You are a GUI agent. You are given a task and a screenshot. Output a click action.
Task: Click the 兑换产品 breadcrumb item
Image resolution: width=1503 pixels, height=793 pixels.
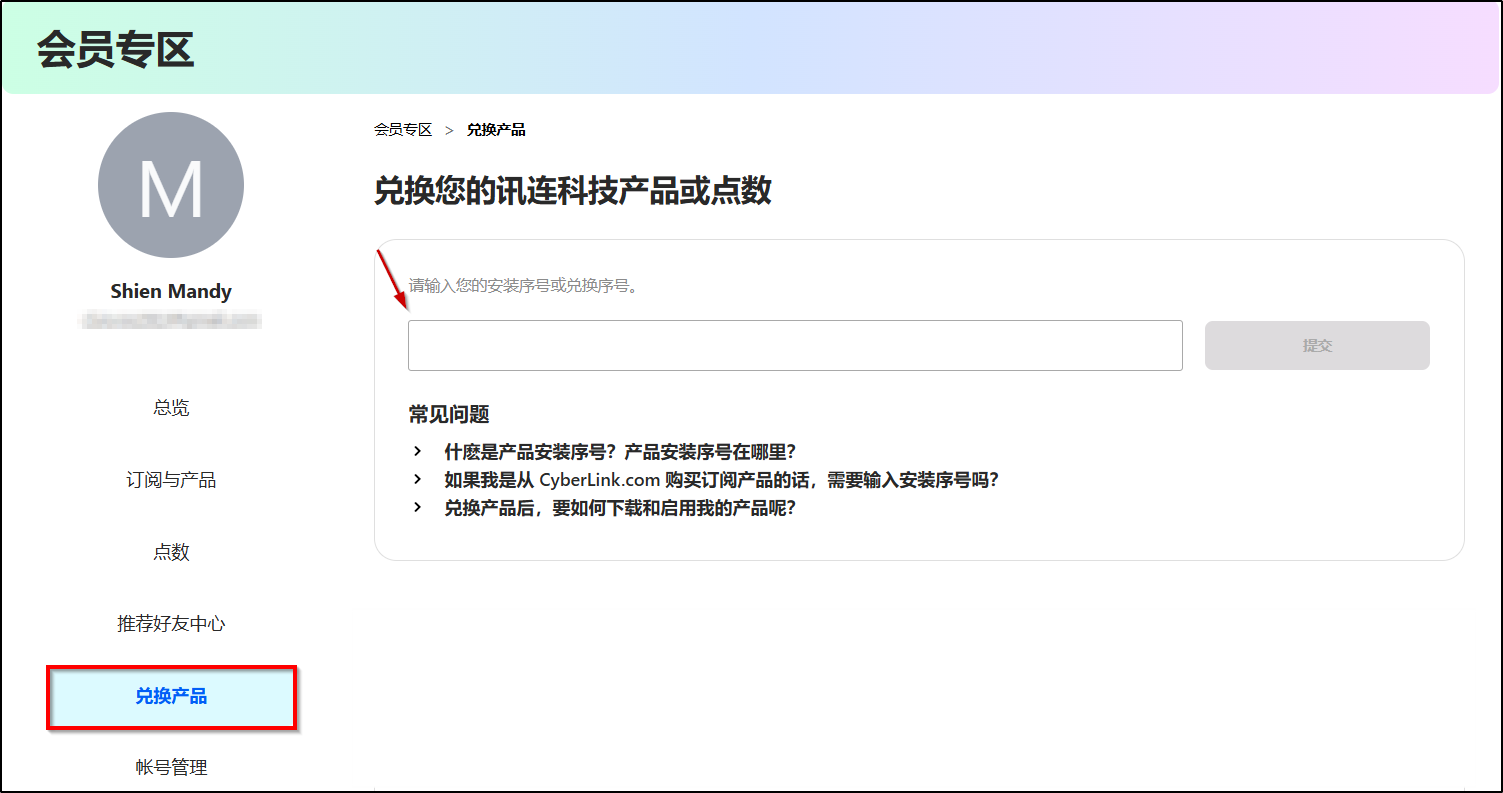[x=496, y=130]
